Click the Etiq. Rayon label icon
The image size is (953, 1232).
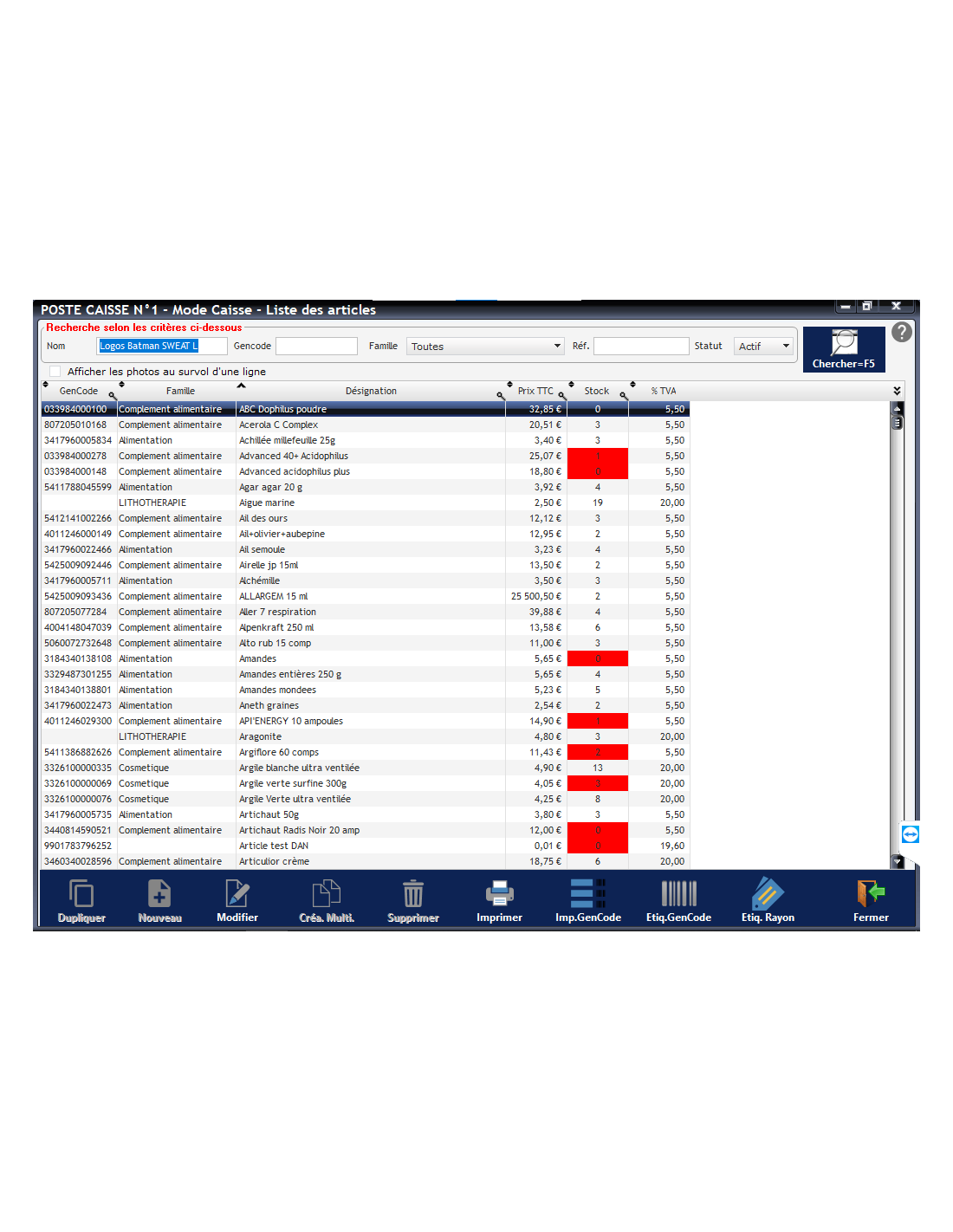click(x=768, y=895)
